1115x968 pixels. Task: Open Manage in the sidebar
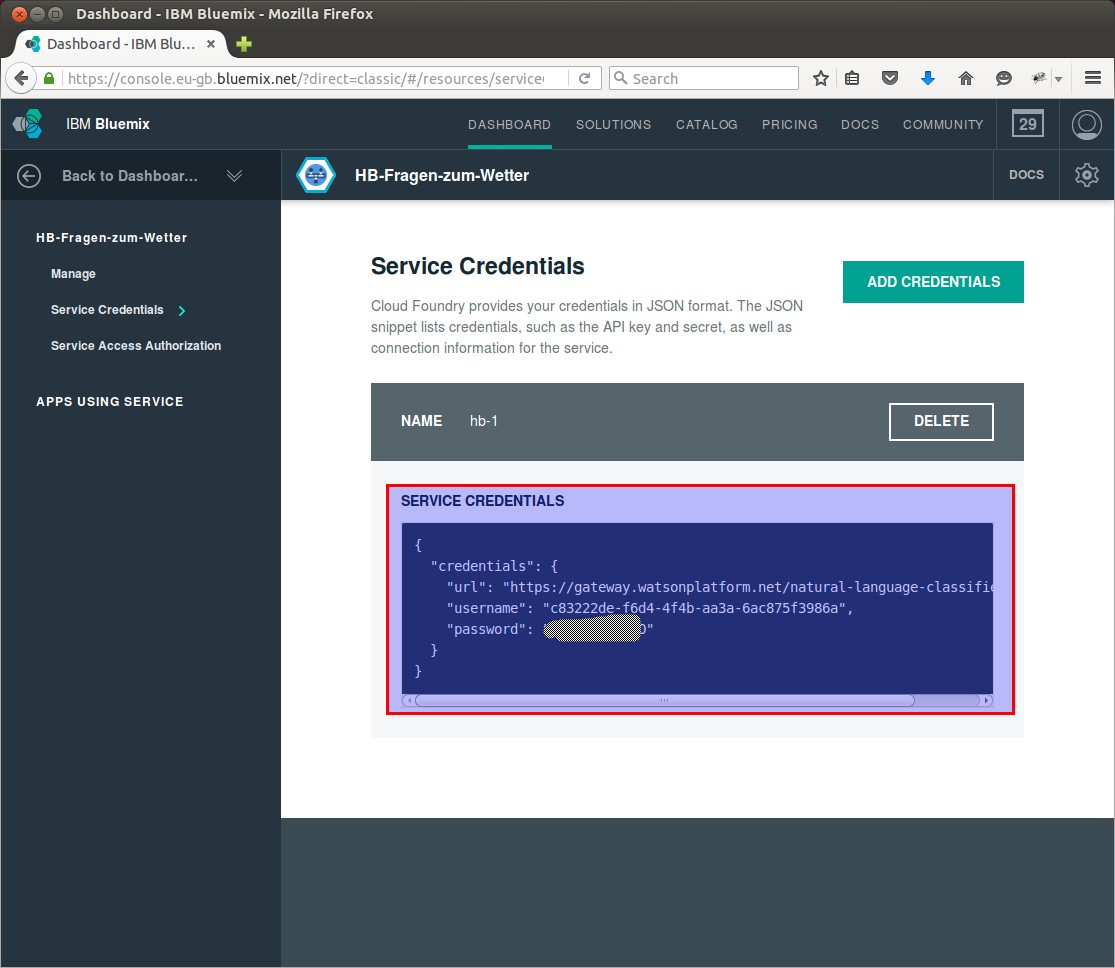tap(73, 274)
